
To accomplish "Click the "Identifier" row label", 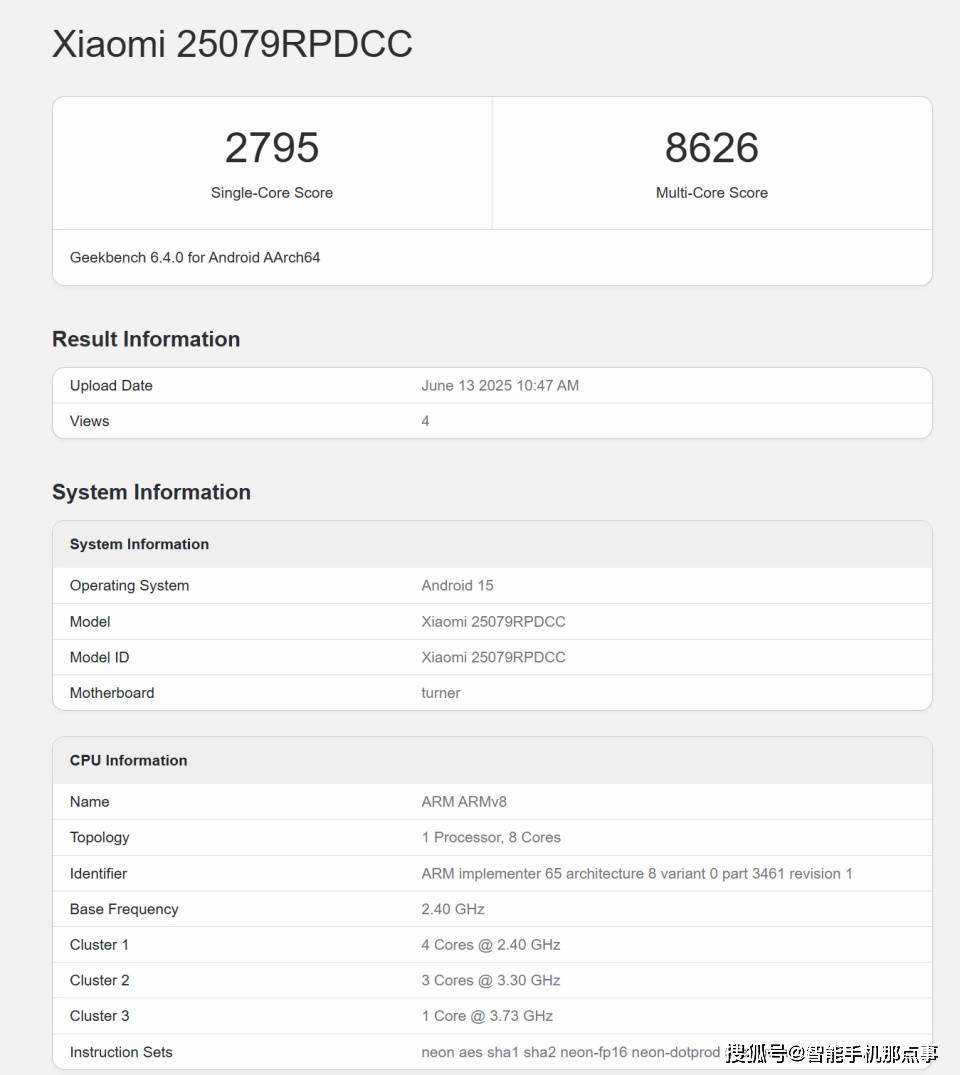I will 98,873.
